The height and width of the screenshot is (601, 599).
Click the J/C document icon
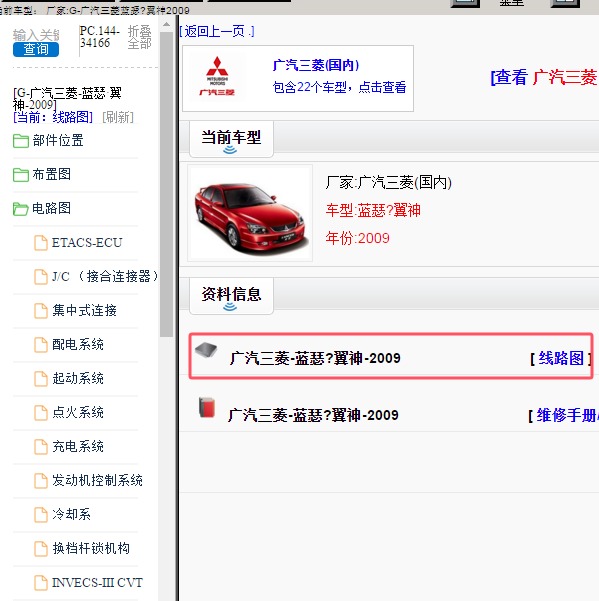41,277
